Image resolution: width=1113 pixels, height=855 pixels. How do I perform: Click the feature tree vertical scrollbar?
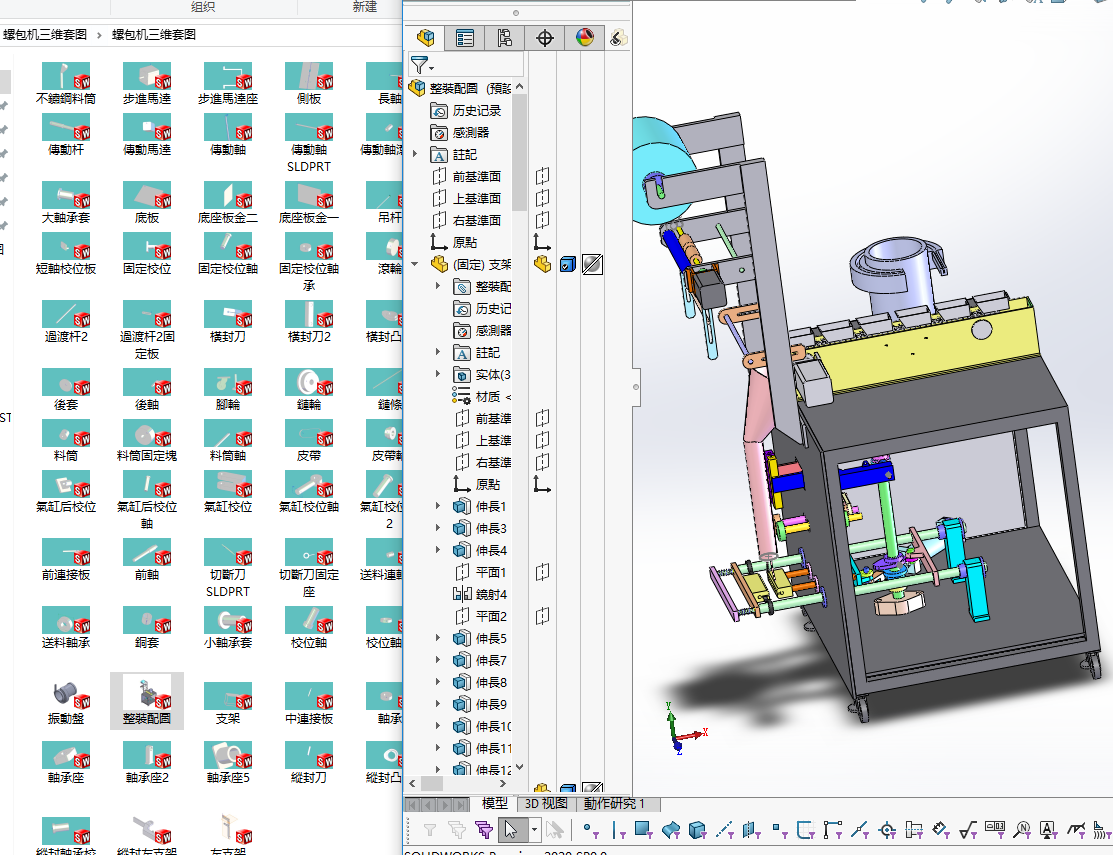coord(520,150)
